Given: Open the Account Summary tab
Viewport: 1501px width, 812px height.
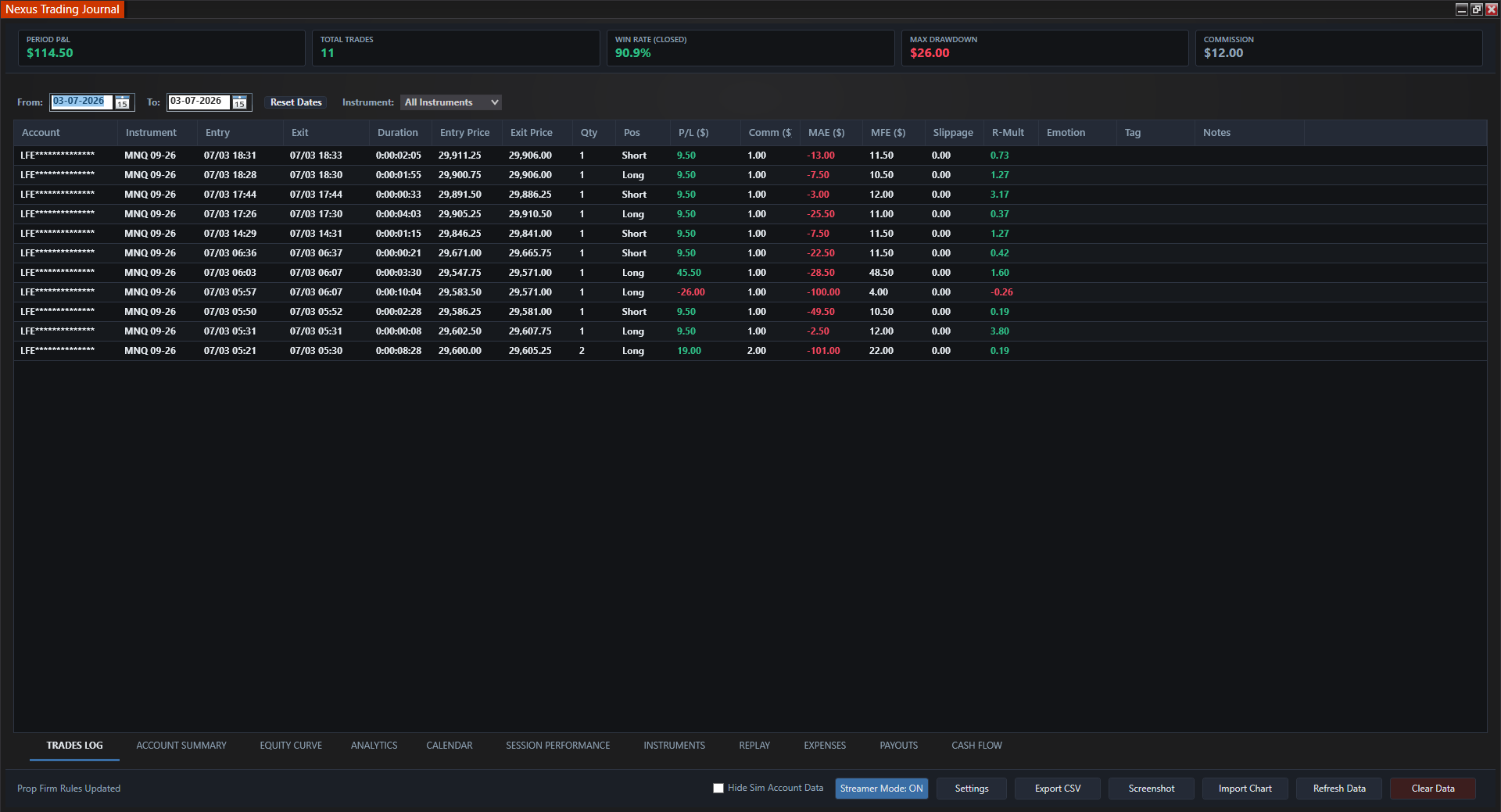Looking at the screenshot, I should [181, 746].
